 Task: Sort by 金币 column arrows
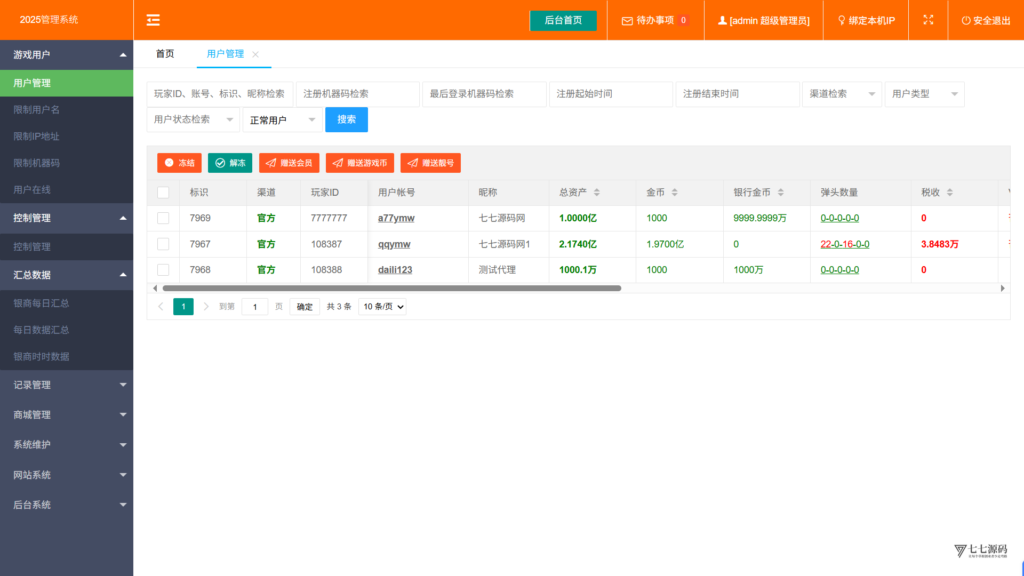pos(675,193)
